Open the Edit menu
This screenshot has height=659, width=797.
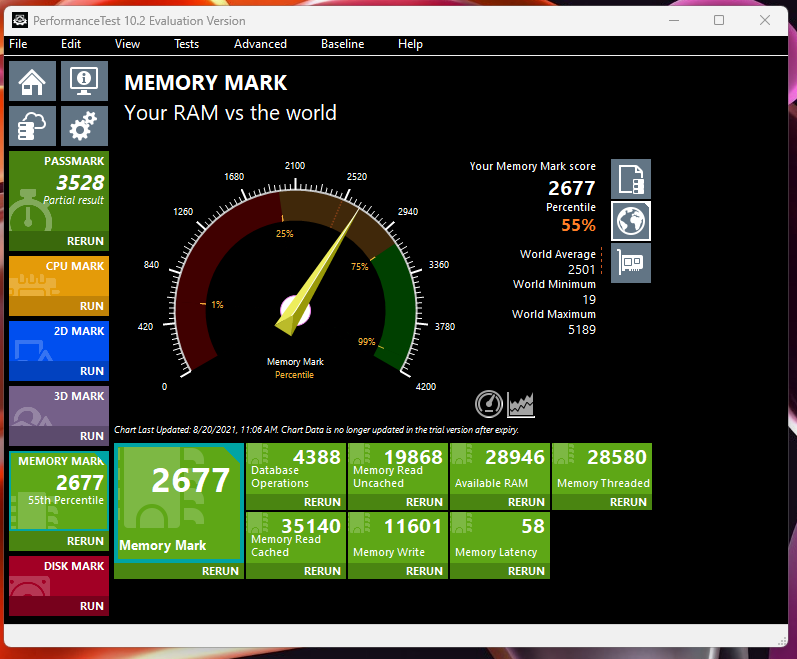point(71,44)
